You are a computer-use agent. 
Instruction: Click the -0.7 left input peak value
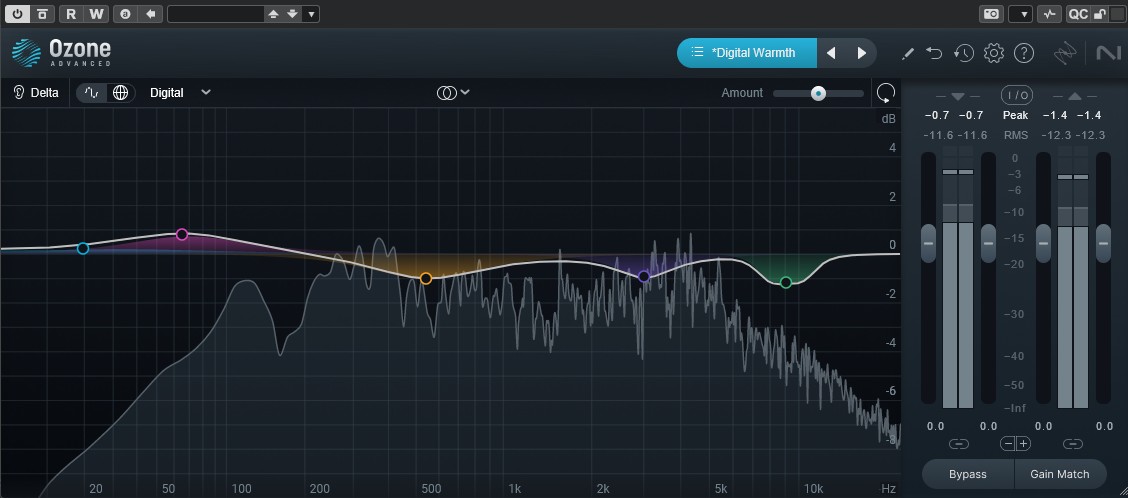(937, 115)
